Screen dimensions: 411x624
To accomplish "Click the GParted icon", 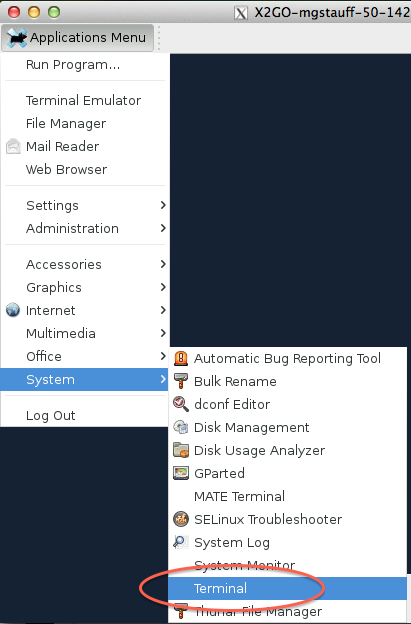I will pos(181,473).
